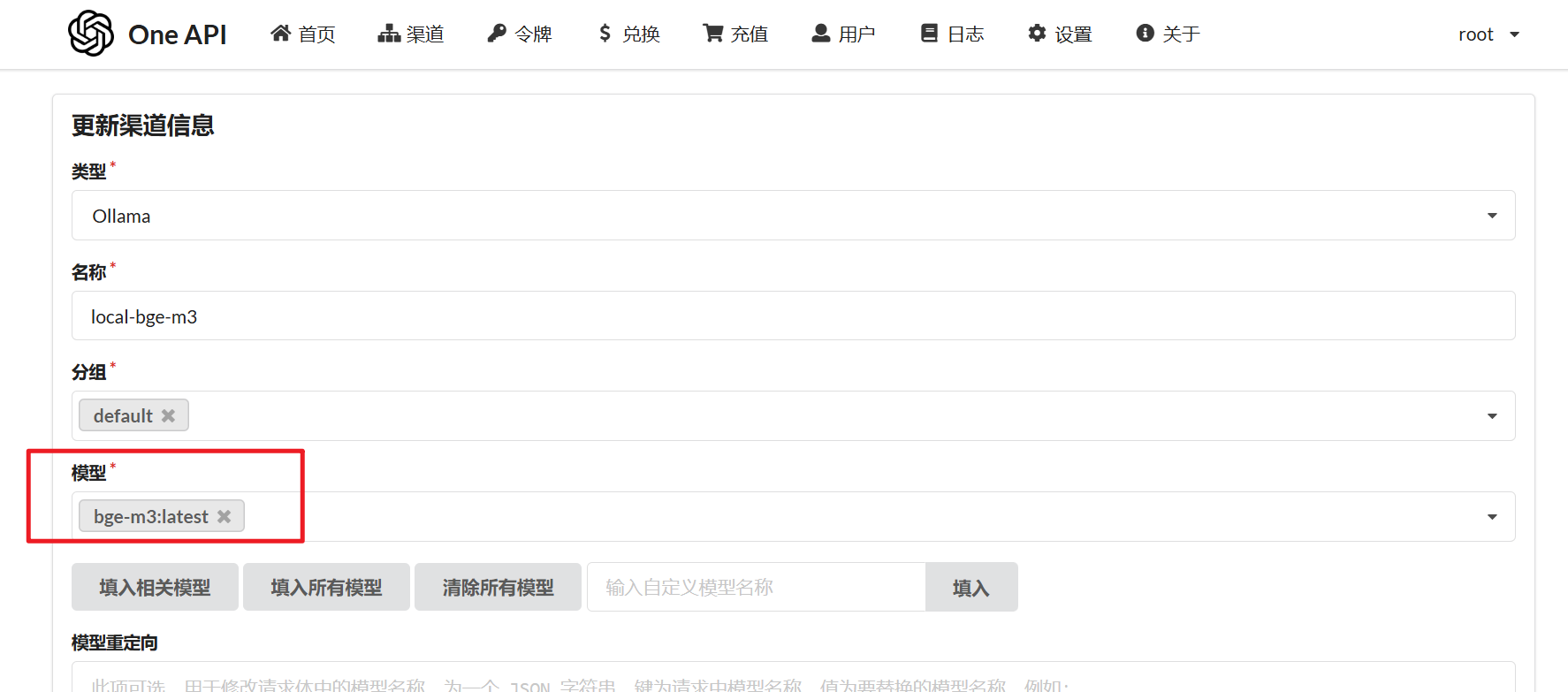
Task: Open the 关于 menu item
Action: 1168,34
